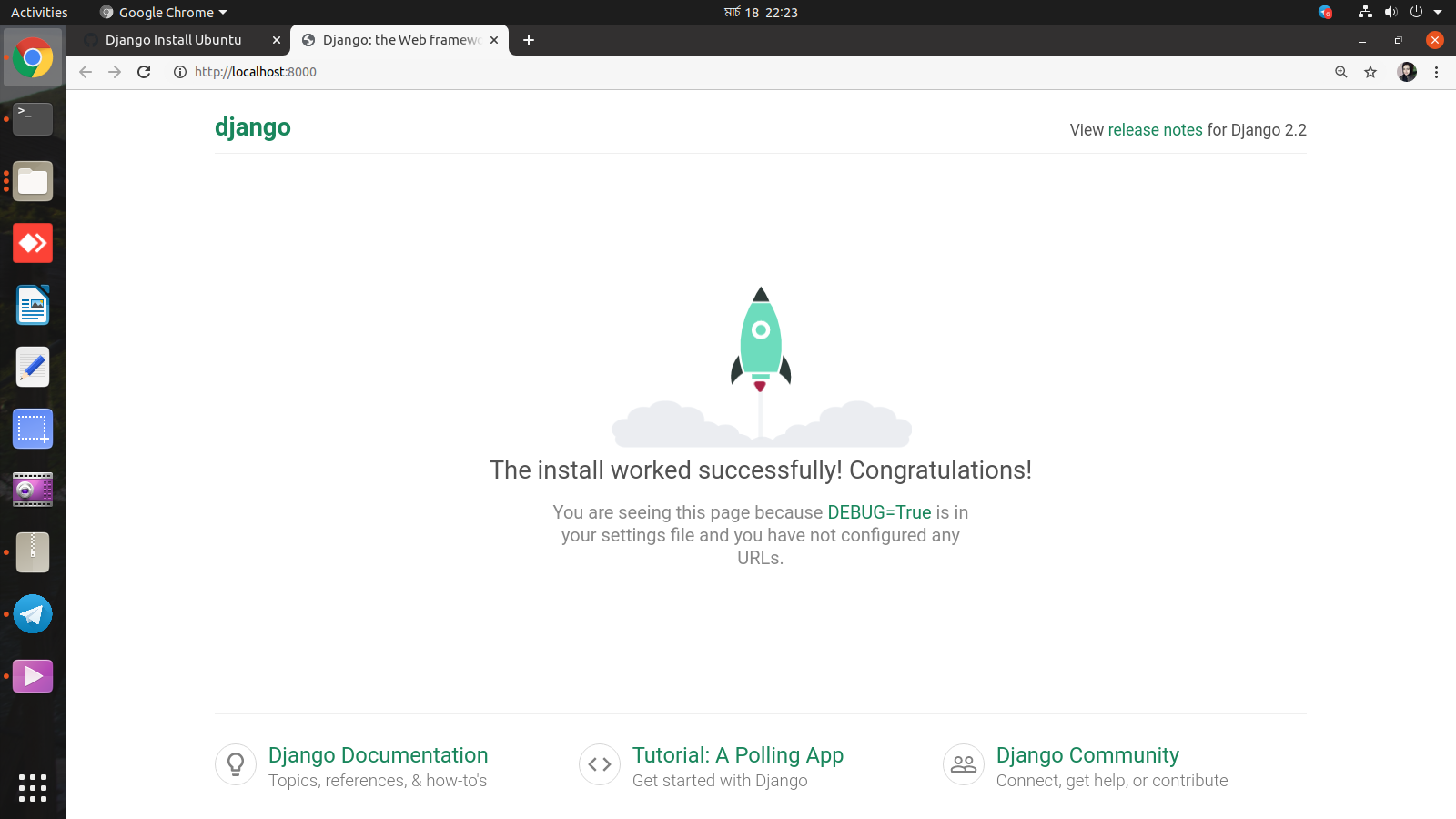Viewport: 1456px width, 819px height.
Task: Open Chrome profile avatar menu
Action: (1407, 72)
